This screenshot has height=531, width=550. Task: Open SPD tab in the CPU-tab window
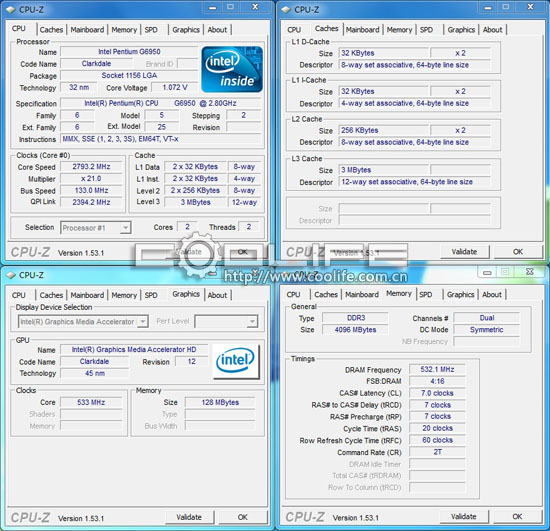(151, 30)
